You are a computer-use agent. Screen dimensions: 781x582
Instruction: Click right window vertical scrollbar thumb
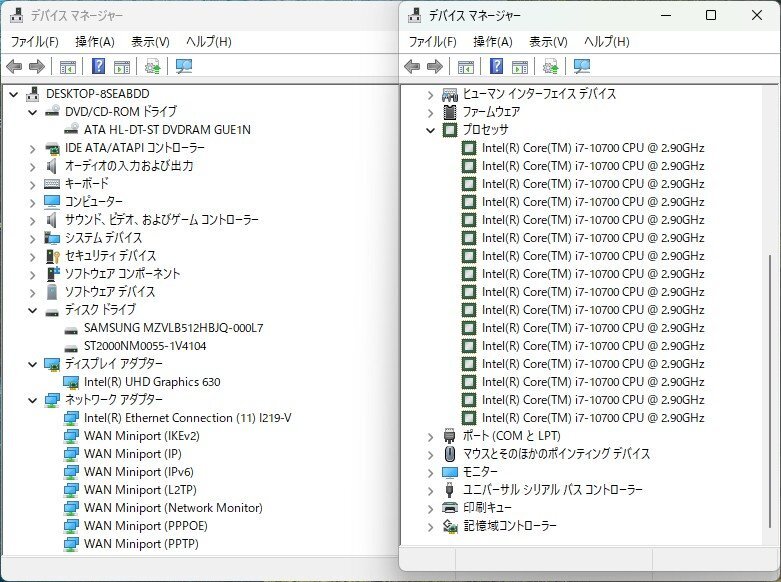(770, 391)
